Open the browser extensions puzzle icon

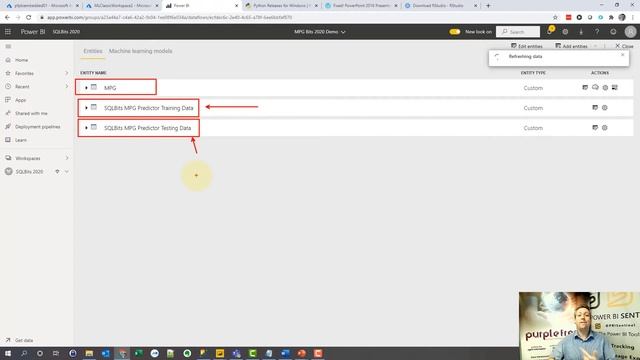pyautogui.click(x=611, y=18)
